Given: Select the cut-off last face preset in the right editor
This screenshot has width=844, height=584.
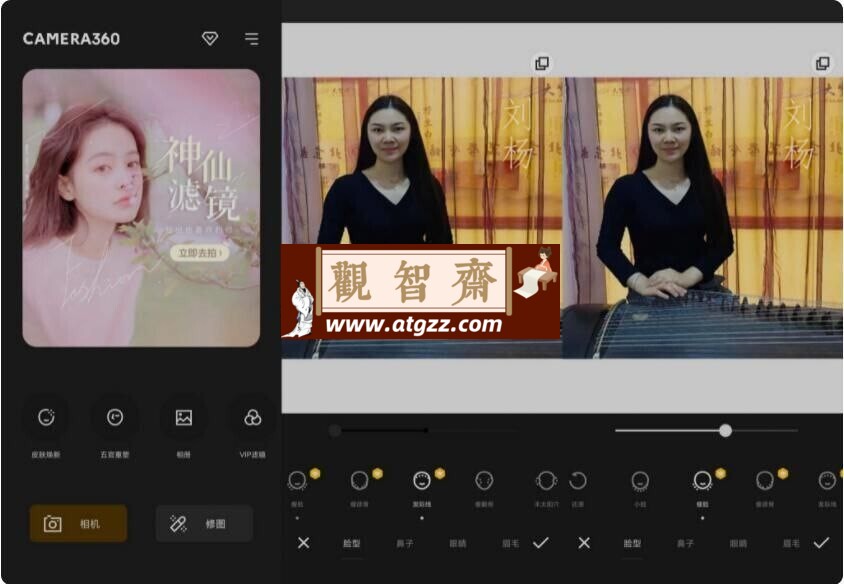Looking at the screenshot, I should click(x=828, y=480).
